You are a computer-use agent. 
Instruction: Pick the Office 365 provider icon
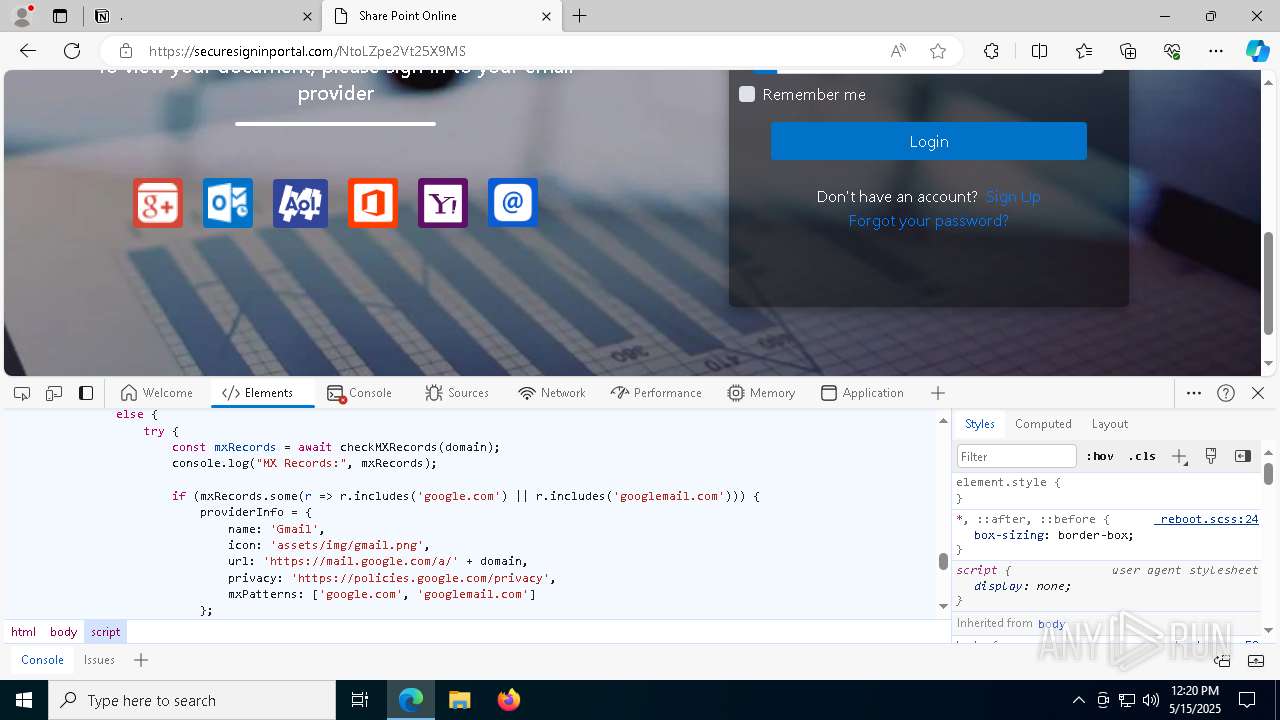tap(373, 203)
